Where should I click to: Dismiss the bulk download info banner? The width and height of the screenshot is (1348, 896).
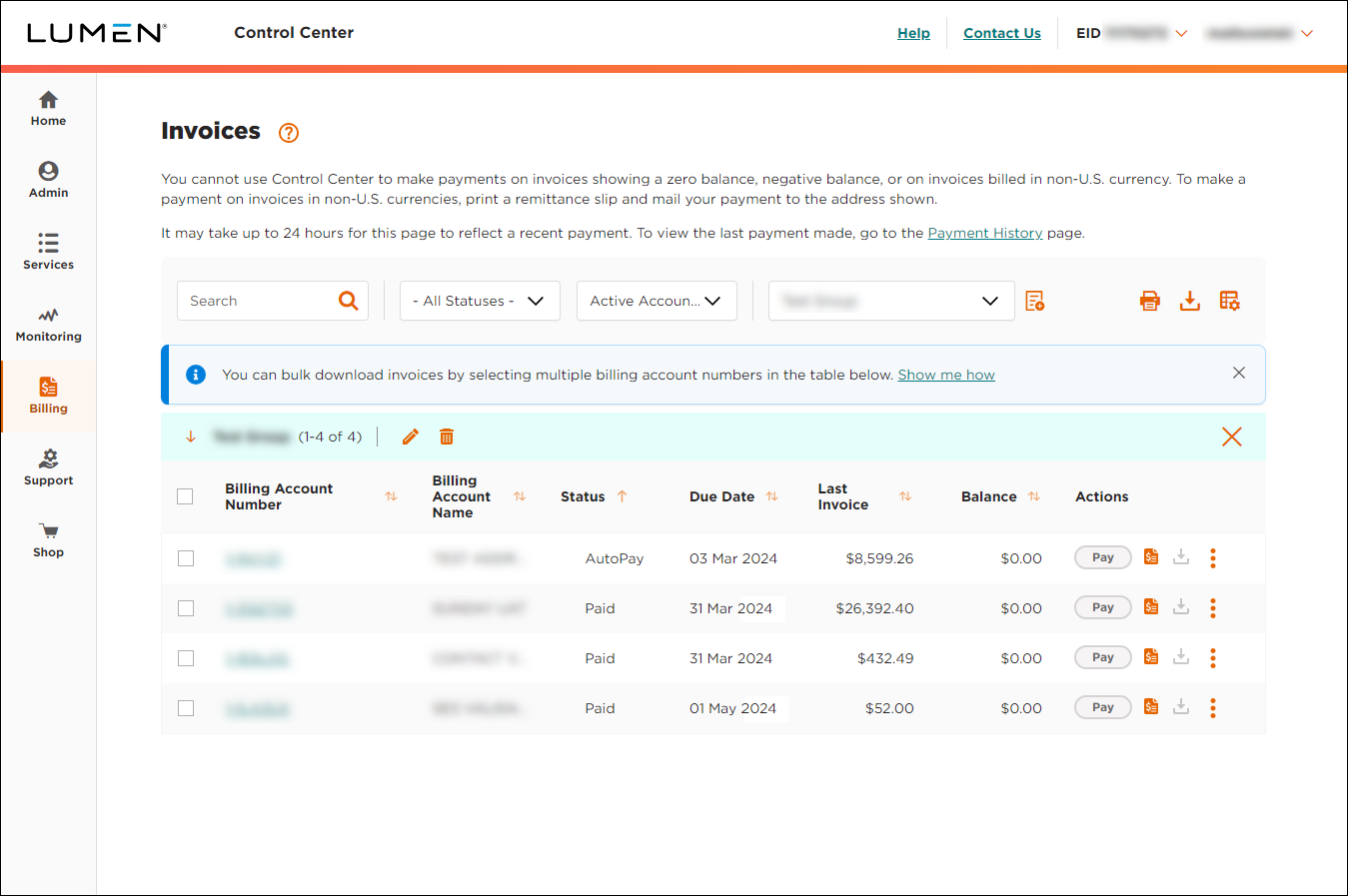click(1239, 373)
